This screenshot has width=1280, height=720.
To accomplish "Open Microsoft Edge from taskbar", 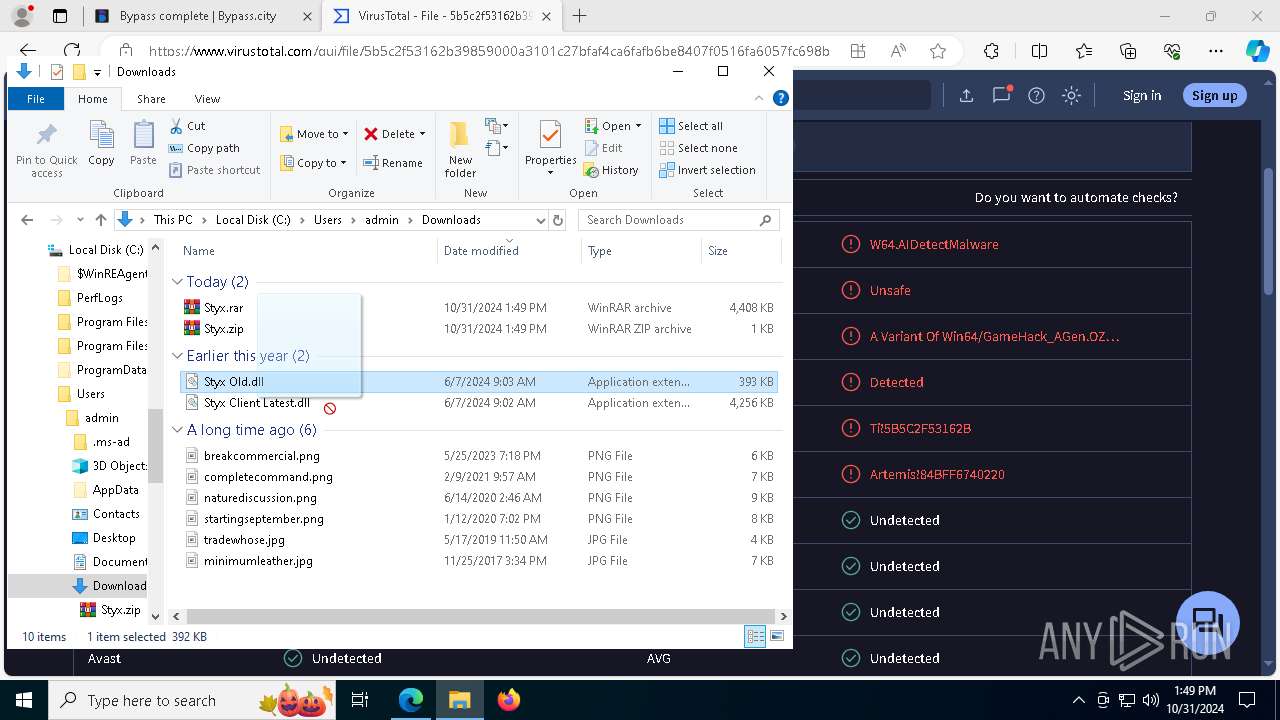I will 411,700.
